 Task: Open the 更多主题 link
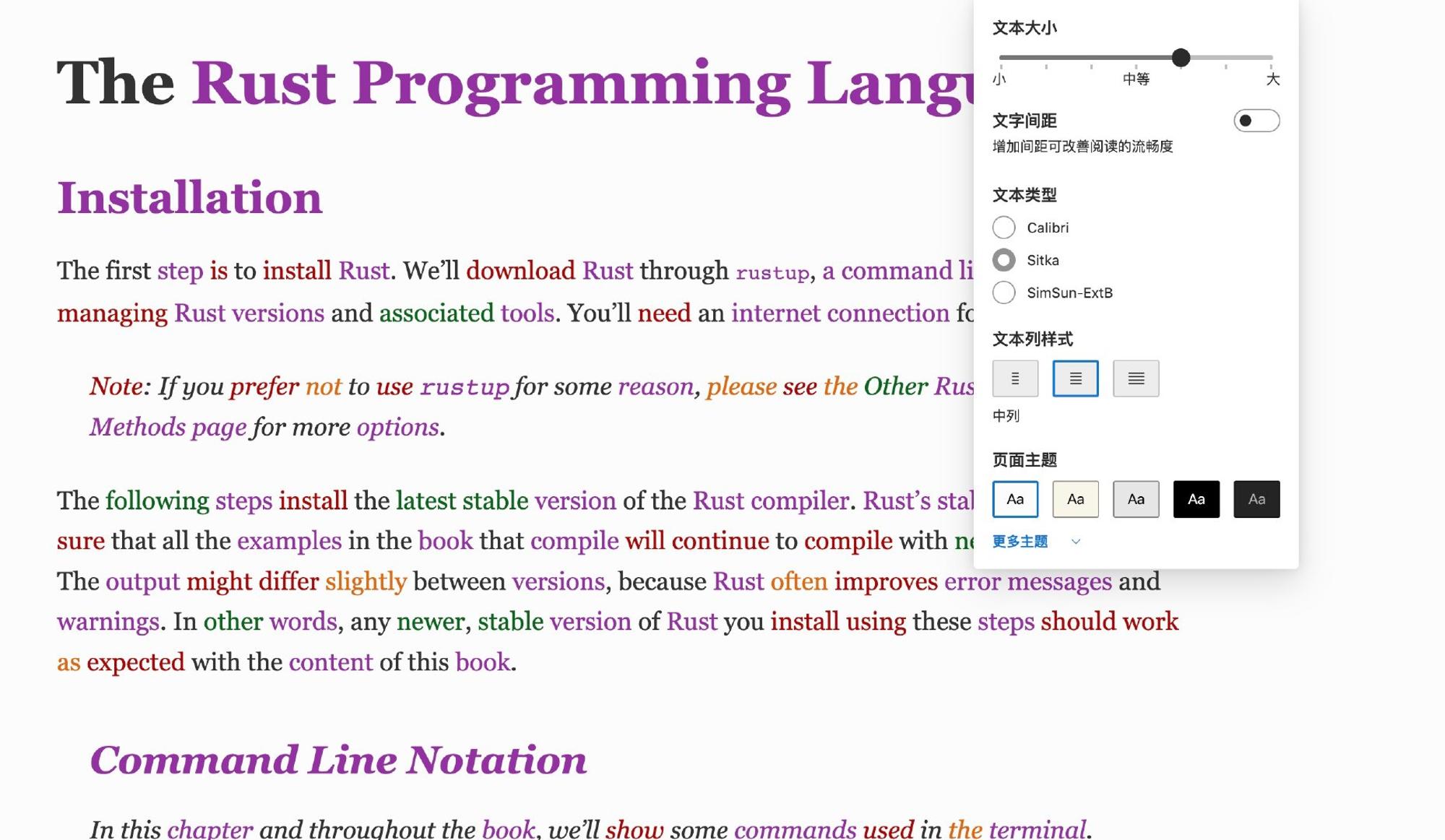(x=1019, y=542)
